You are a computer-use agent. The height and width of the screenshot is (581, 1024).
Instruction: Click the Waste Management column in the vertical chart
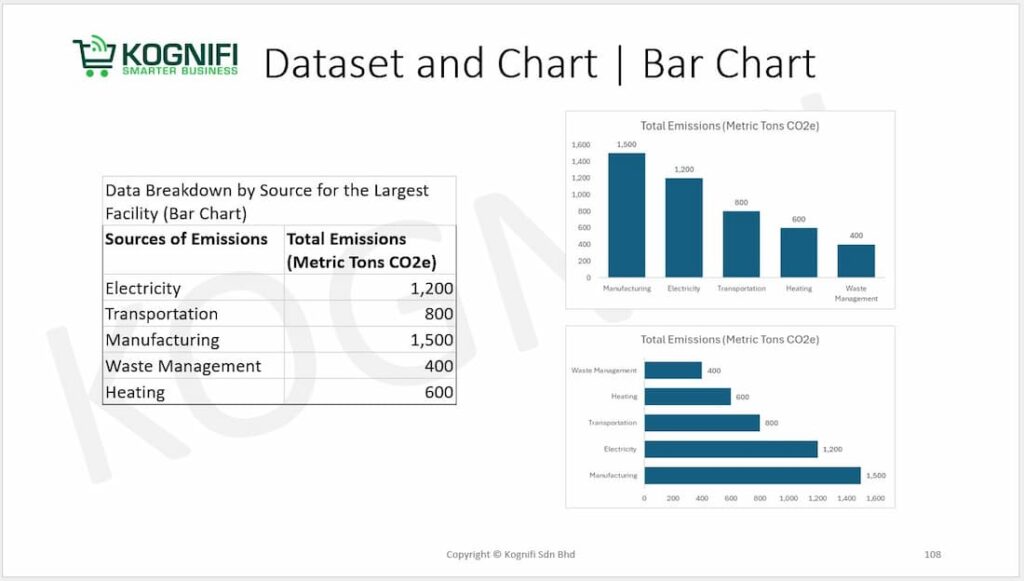(856, 261)
